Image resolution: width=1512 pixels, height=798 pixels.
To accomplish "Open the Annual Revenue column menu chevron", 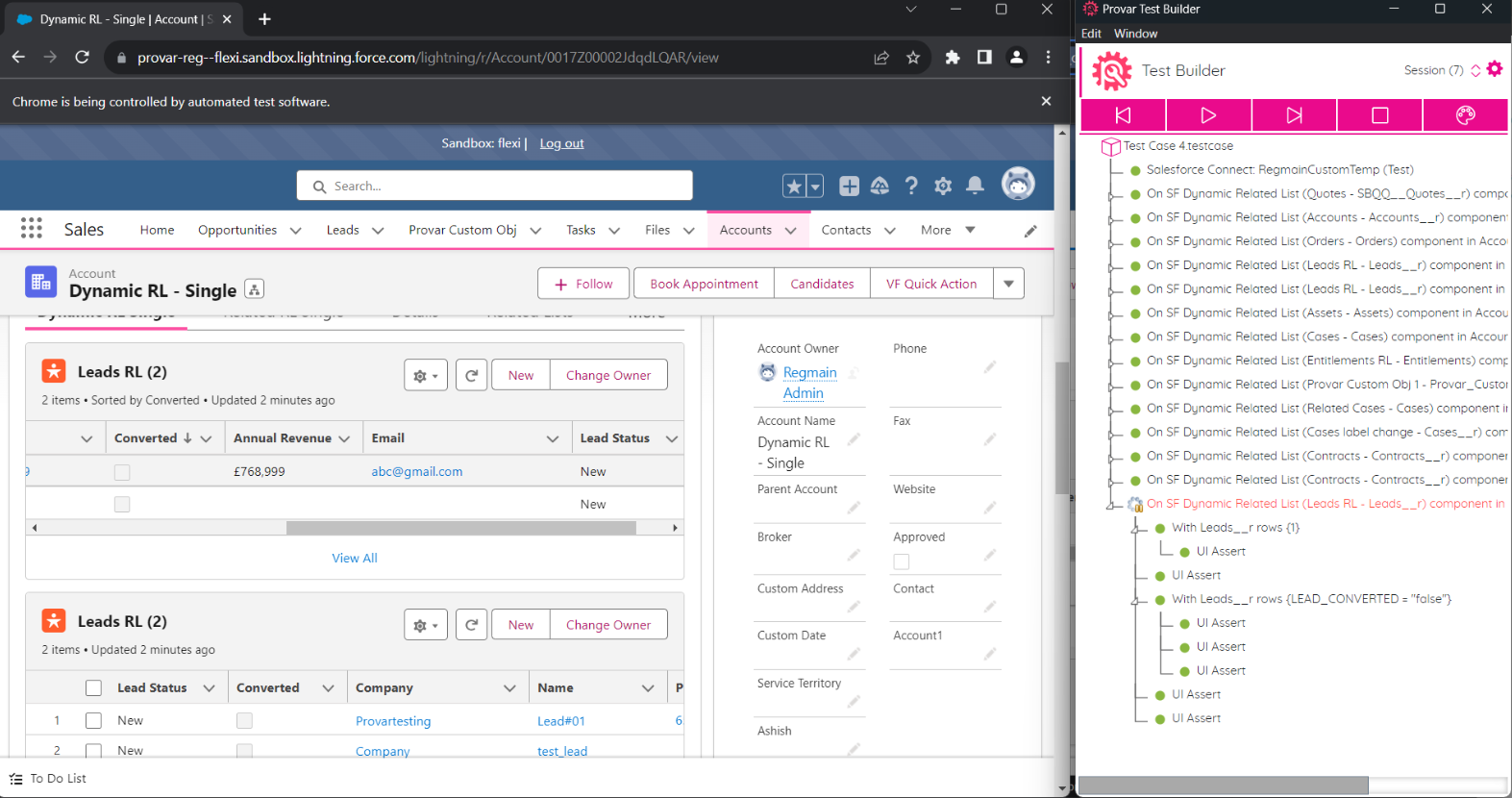I will [345, 438].
